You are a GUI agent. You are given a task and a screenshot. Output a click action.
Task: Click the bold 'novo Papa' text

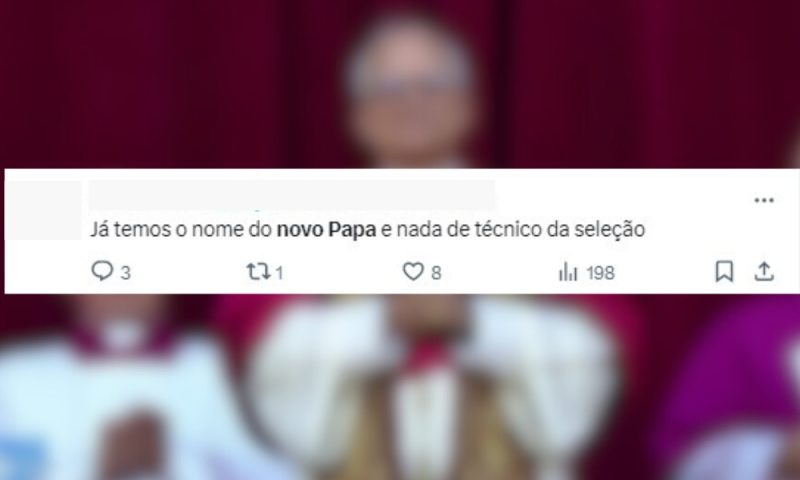326,230
